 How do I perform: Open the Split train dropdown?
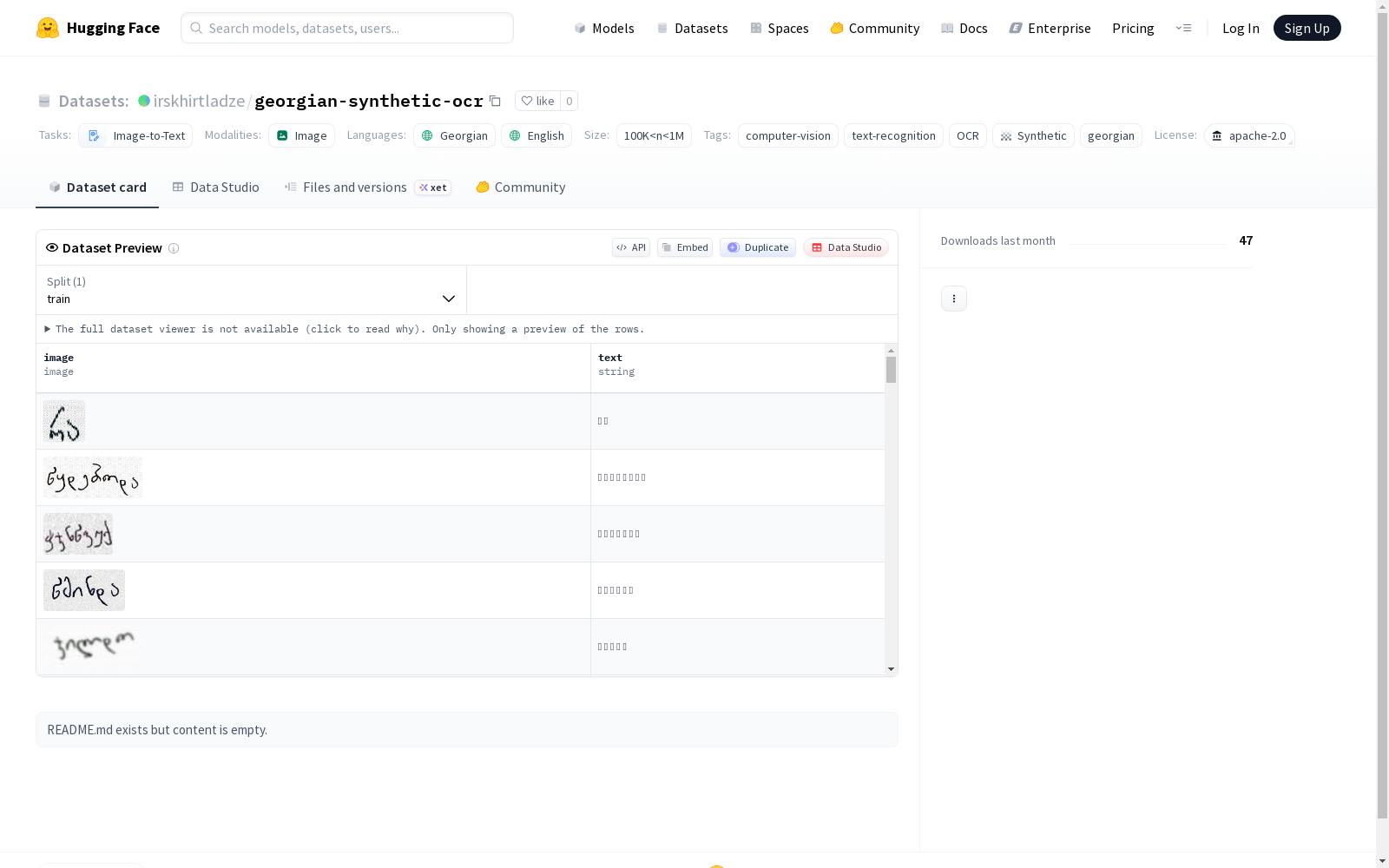pyautogui.click(x=251, y=290)
